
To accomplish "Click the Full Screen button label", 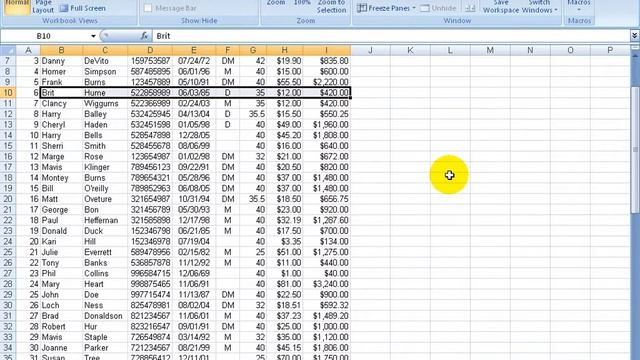I will click(88, 8).
